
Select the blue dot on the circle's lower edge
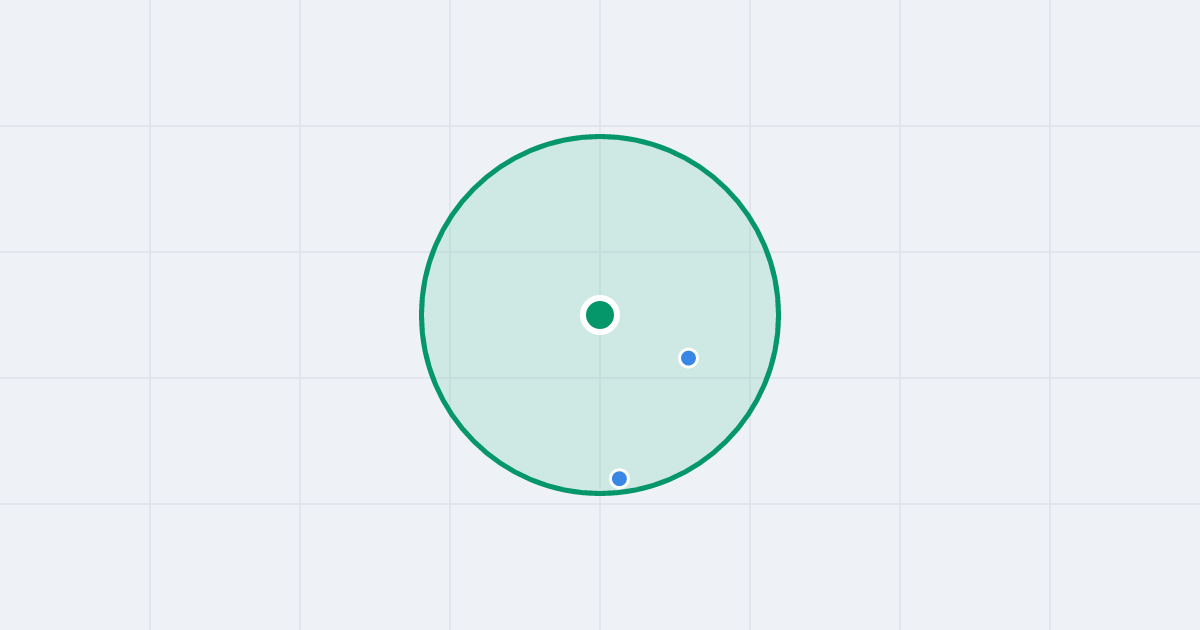(619, 479)
